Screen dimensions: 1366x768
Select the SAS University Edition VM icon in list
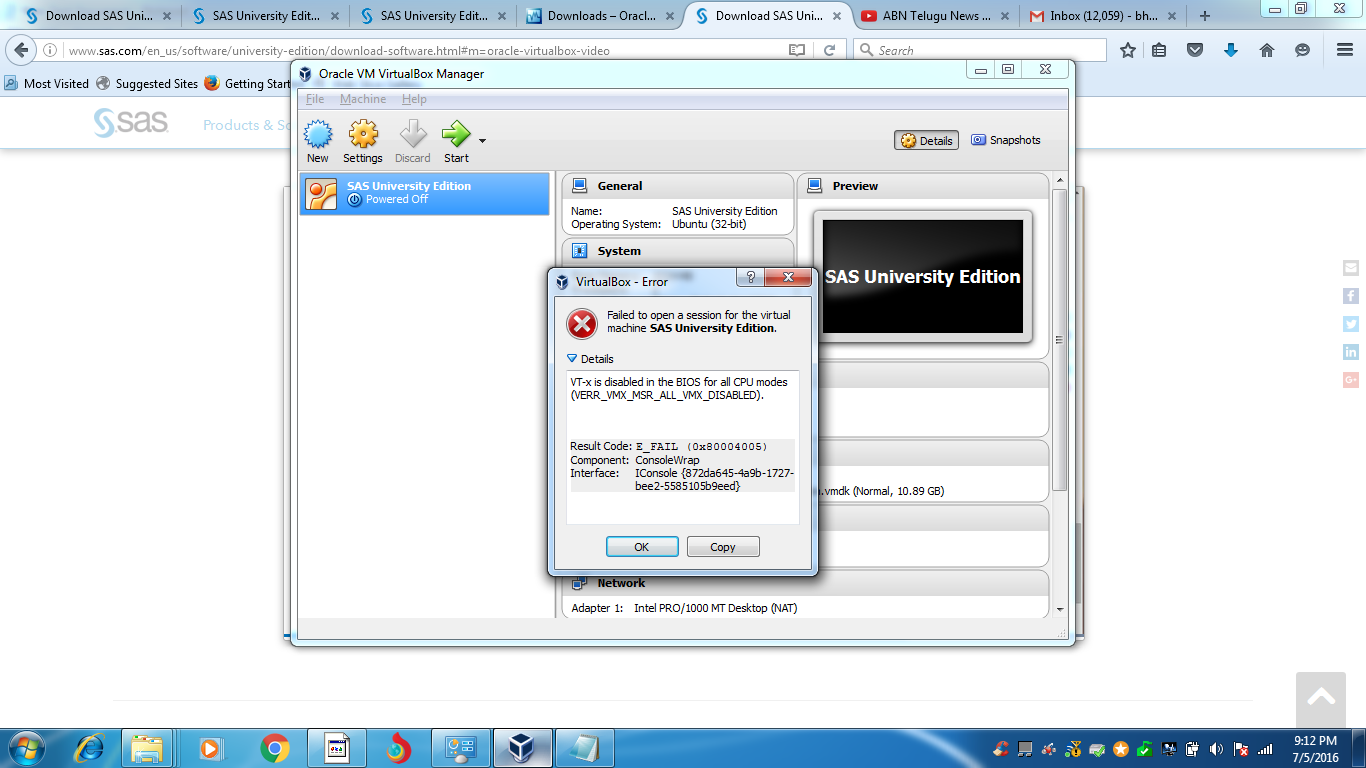(x=322, y=193)
